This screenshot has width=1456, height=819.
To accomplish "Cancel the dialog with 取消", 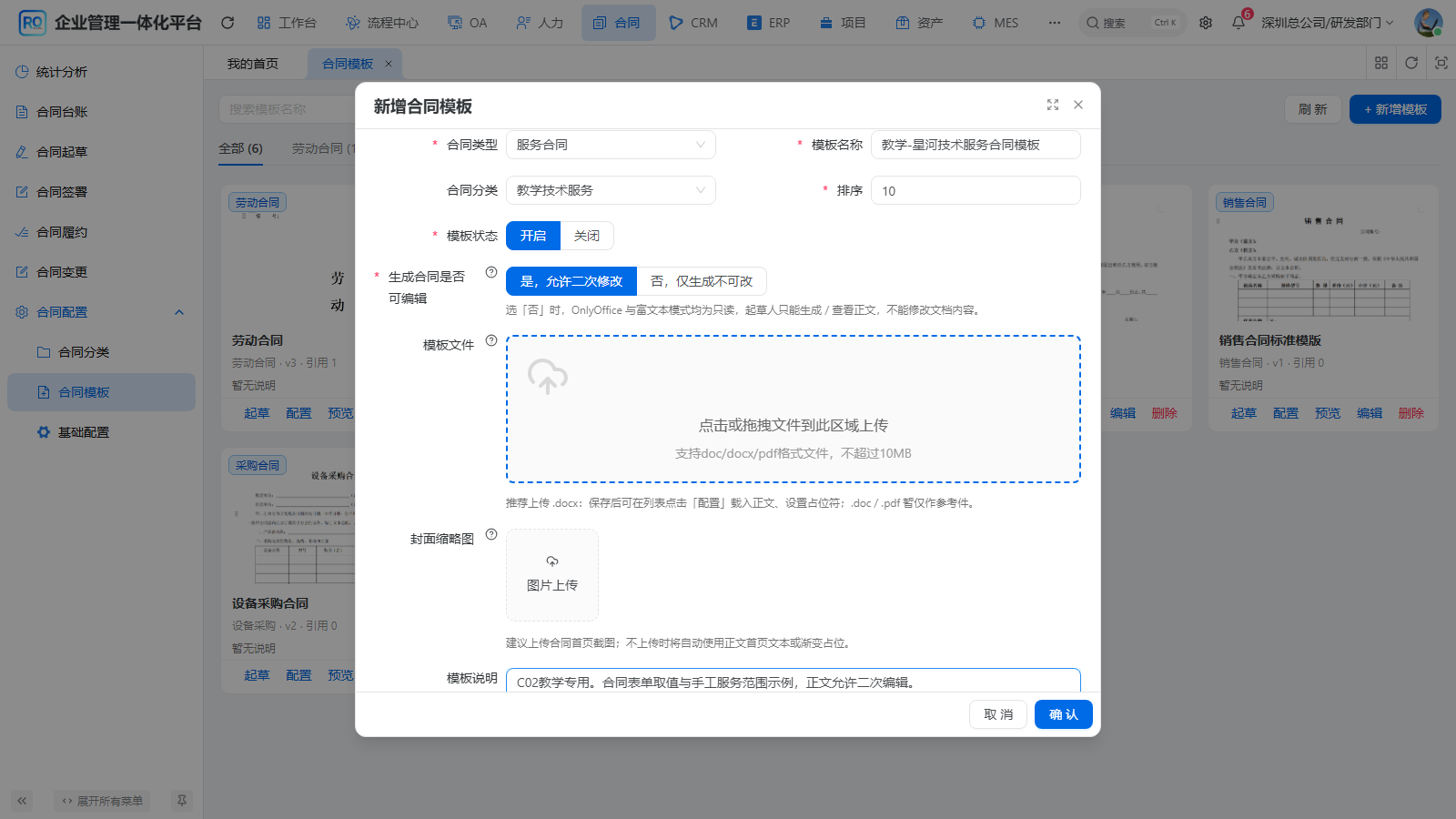I will pyautogui.click(x=998, y=714).
